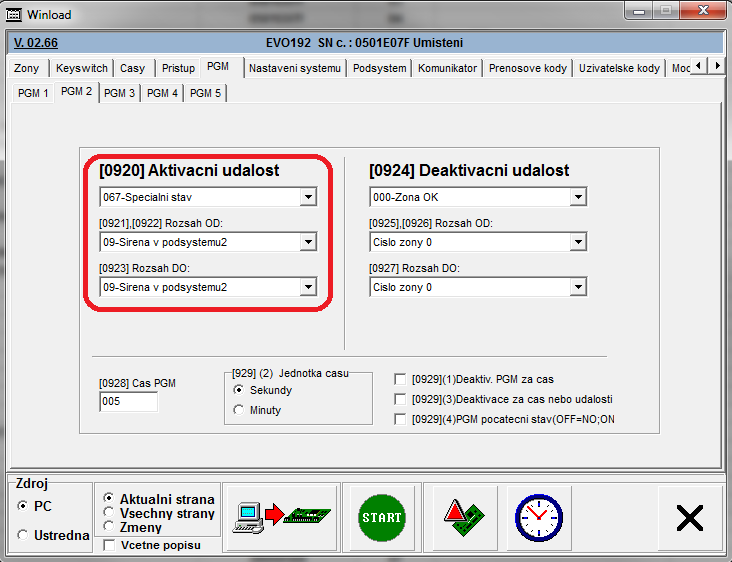Choose Ustredna as the source

coord(23,535)
